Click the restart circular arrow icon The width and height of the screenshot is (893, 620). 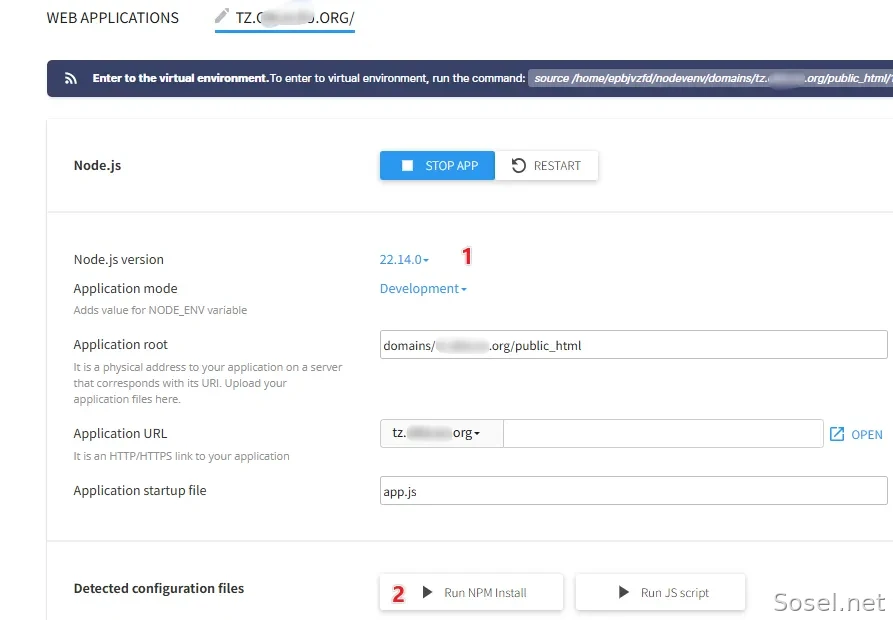click(x=518, y=166)
